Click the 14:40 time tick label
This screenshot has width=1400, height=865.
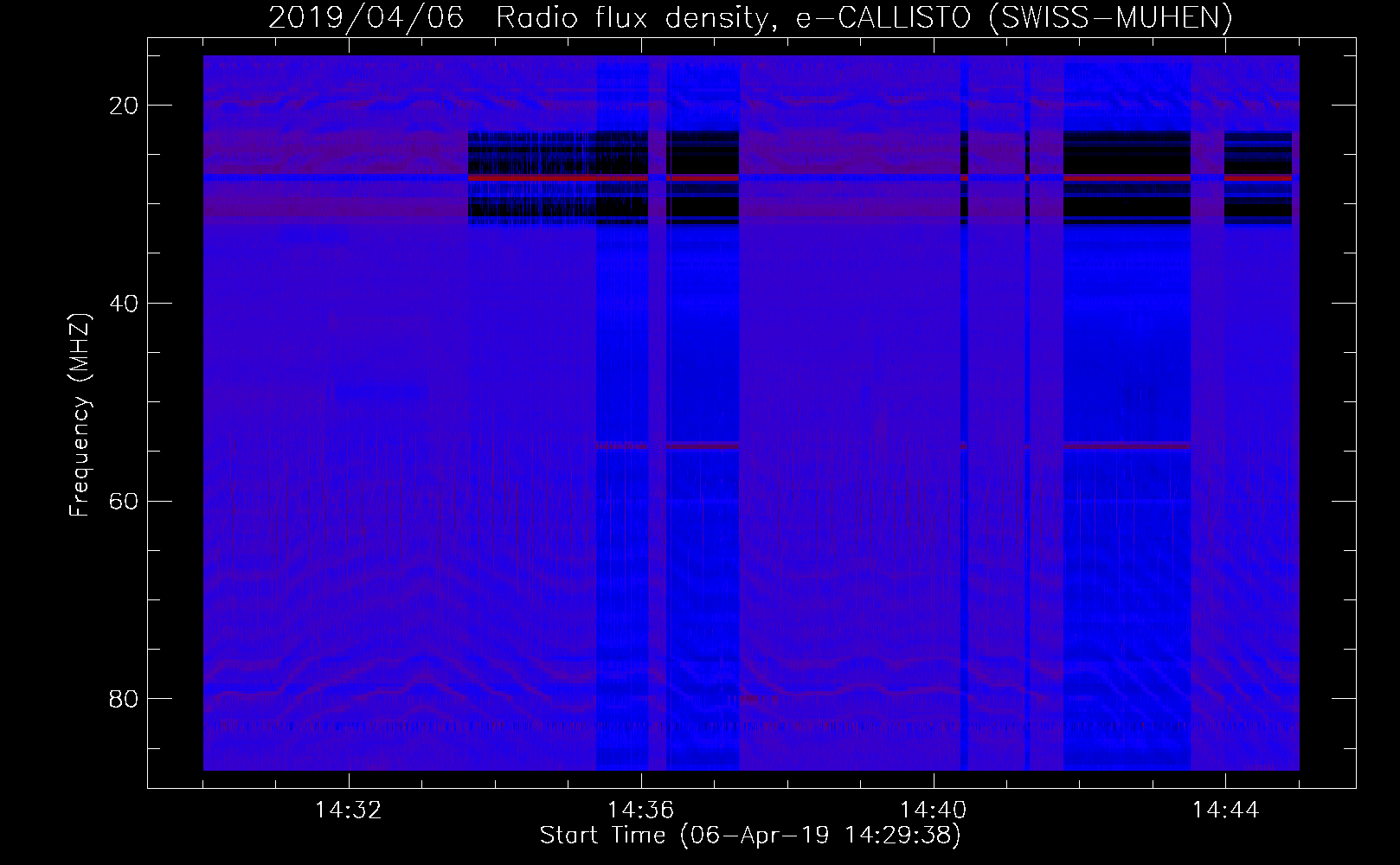click(933, 811)
